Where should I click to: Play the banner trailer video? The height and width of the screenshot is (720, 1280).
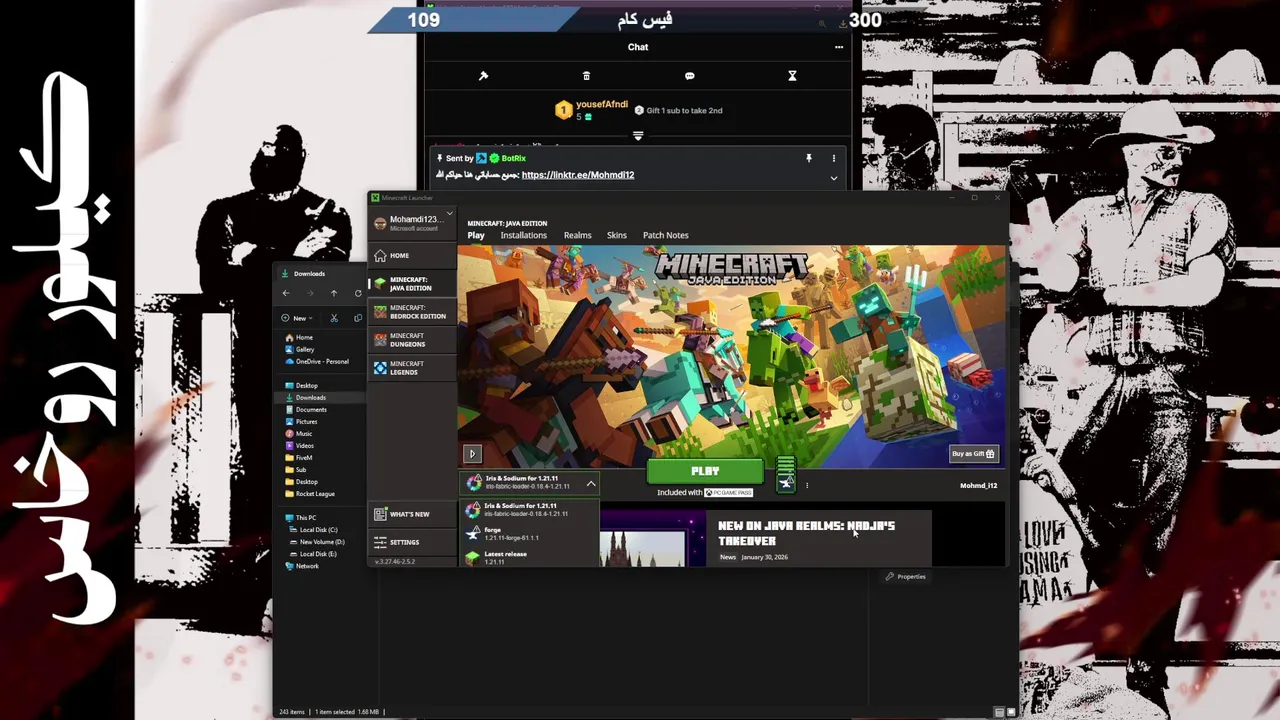[x=472, y=454]
